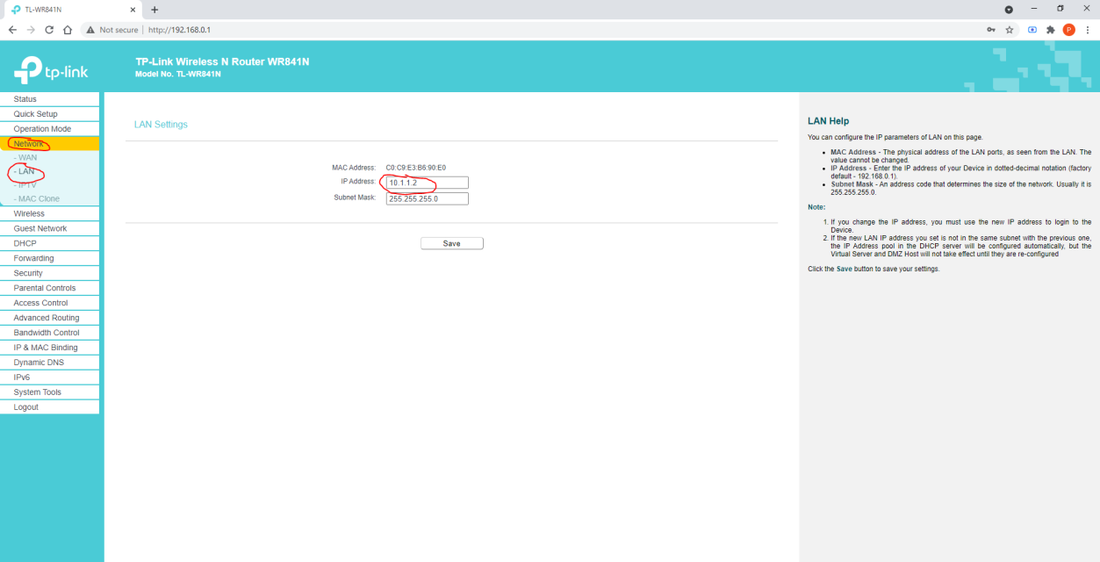Click the Model No. TL-WR841N text
The width and height of the screenshot is (1100, 562).
(178, 74)
